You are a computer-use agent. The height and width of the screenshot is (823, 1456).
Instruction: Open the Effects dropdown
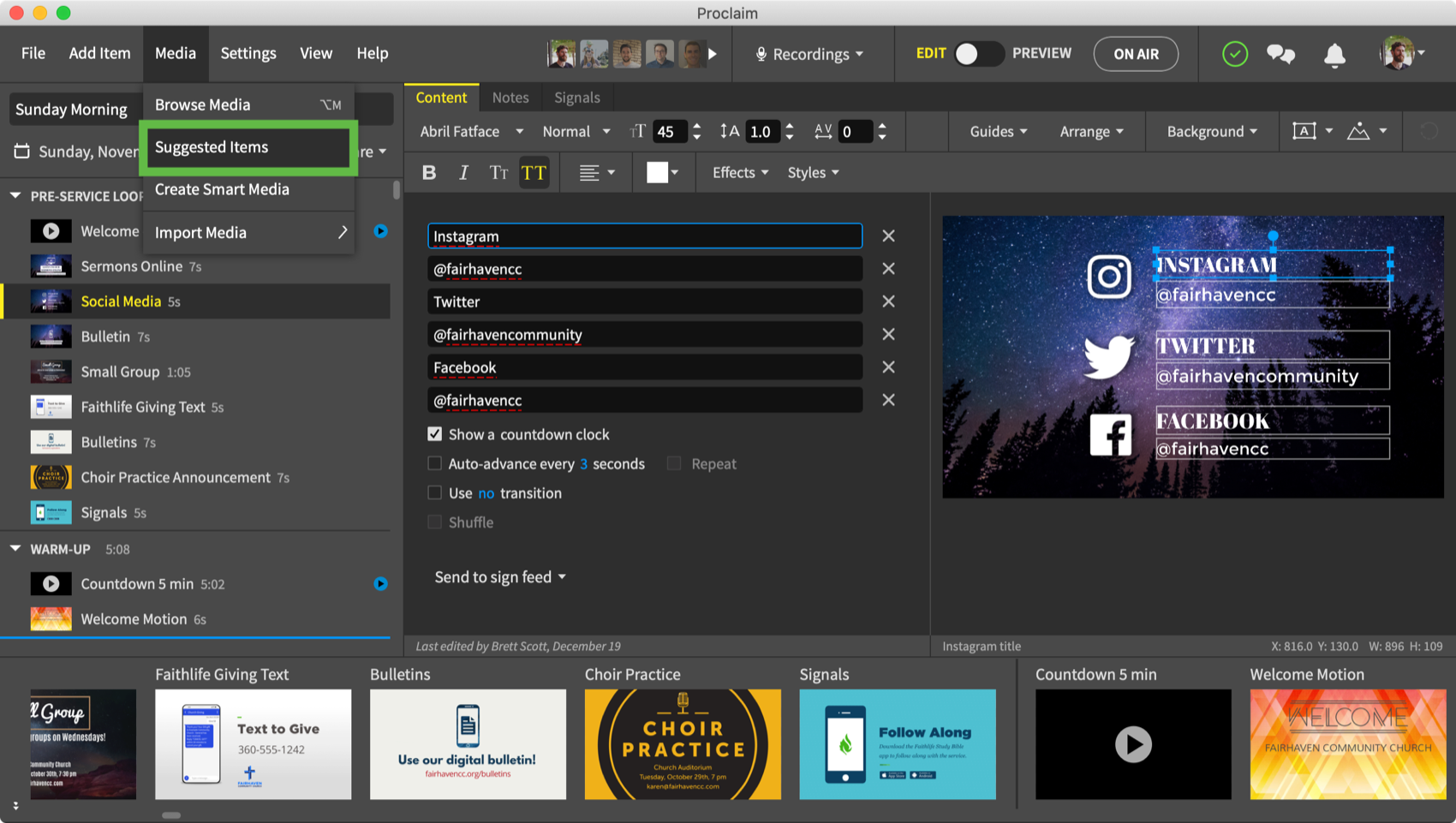point(740,173)
